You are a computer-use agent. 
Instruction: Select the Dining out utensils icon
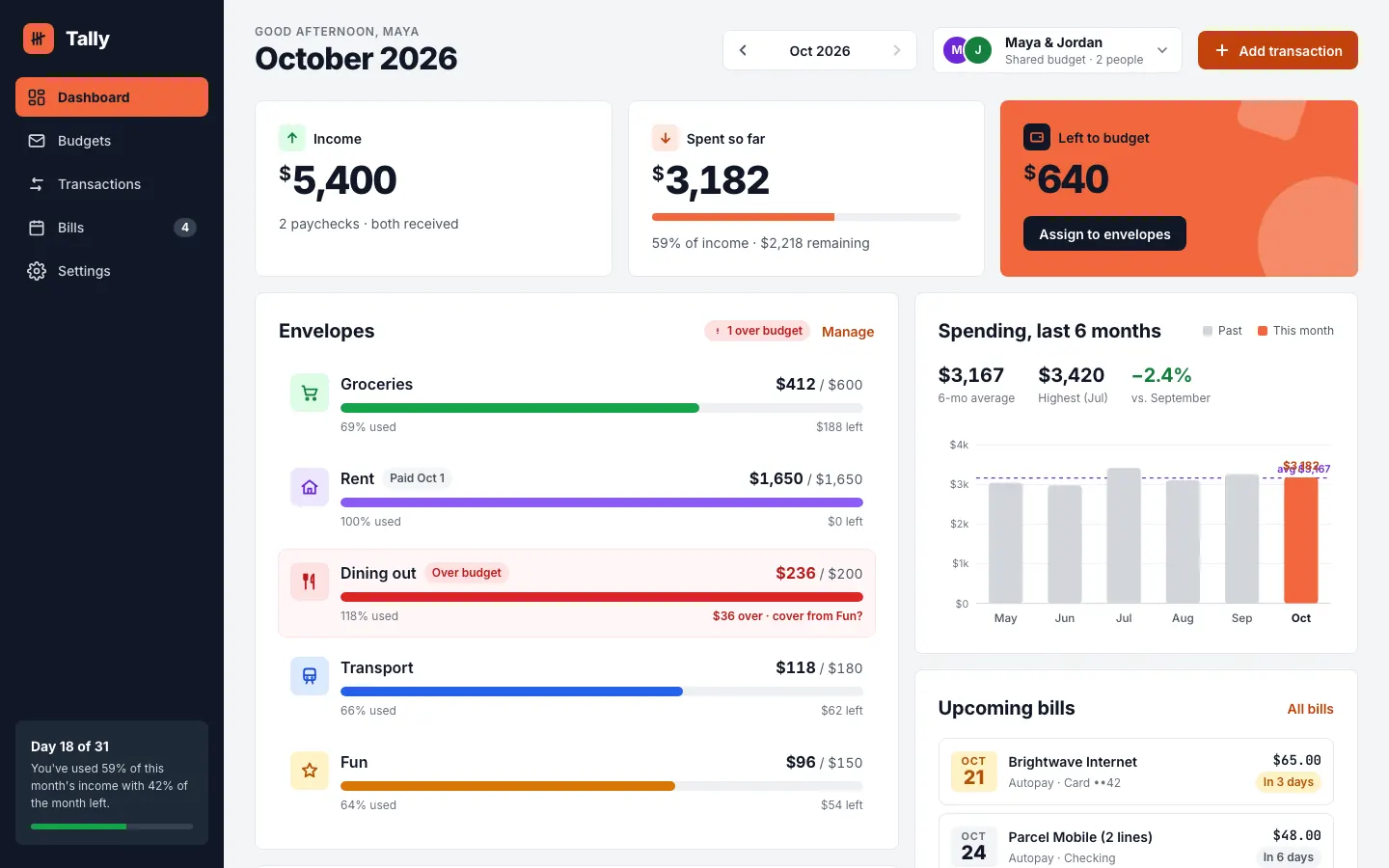pos(310,582)
